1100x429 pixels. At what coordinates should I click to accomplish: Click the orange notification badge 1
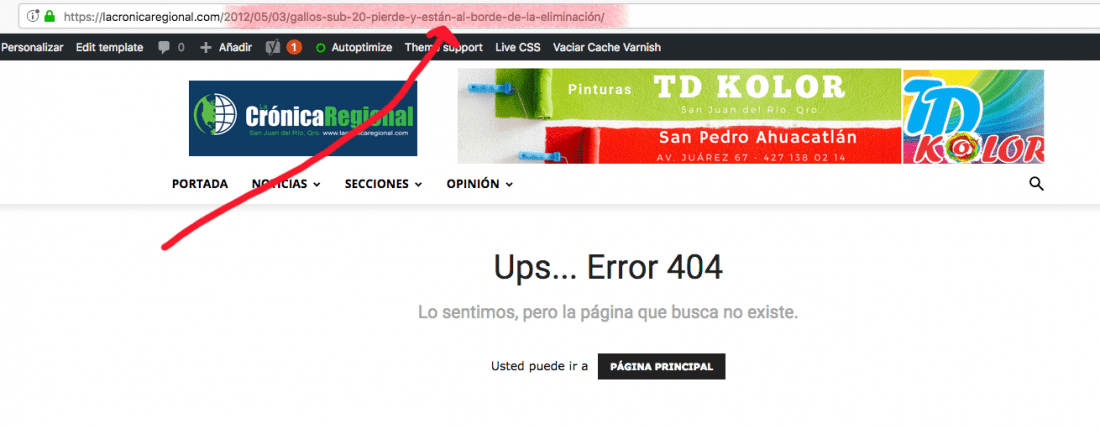(x=294, y=48)
